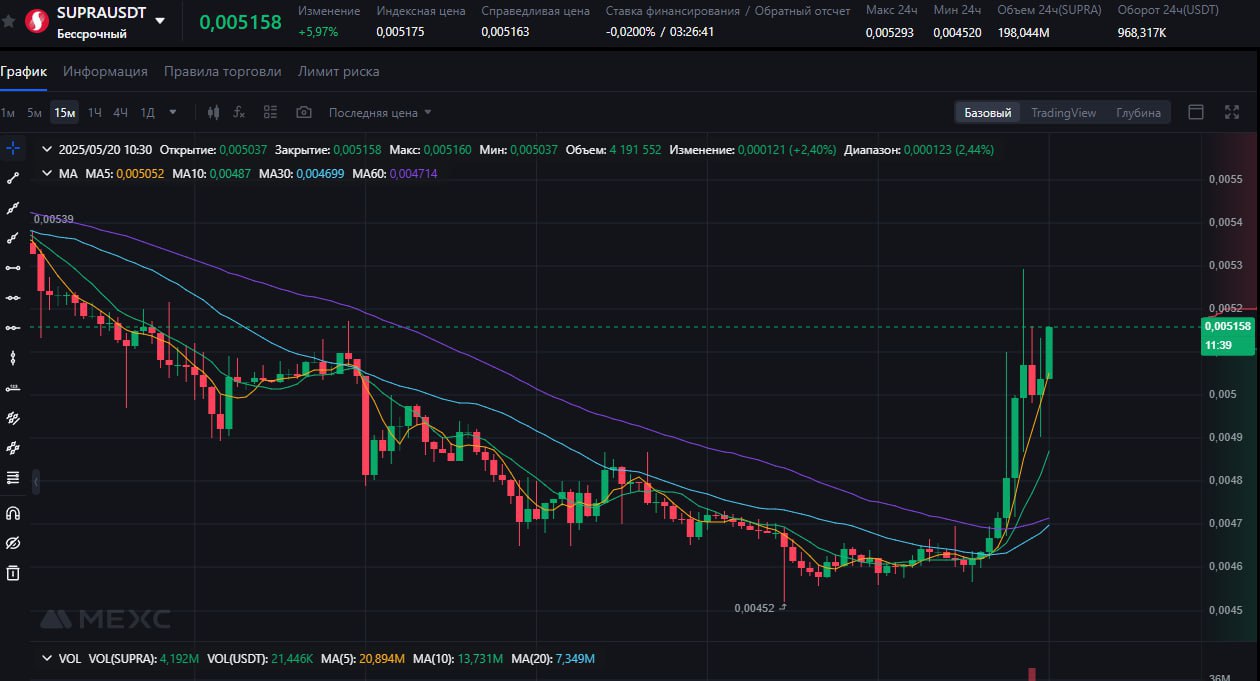This screenshot has width=1260, height=681.
Task: Click the index price 0,005175
Action: tap(399, 31)
